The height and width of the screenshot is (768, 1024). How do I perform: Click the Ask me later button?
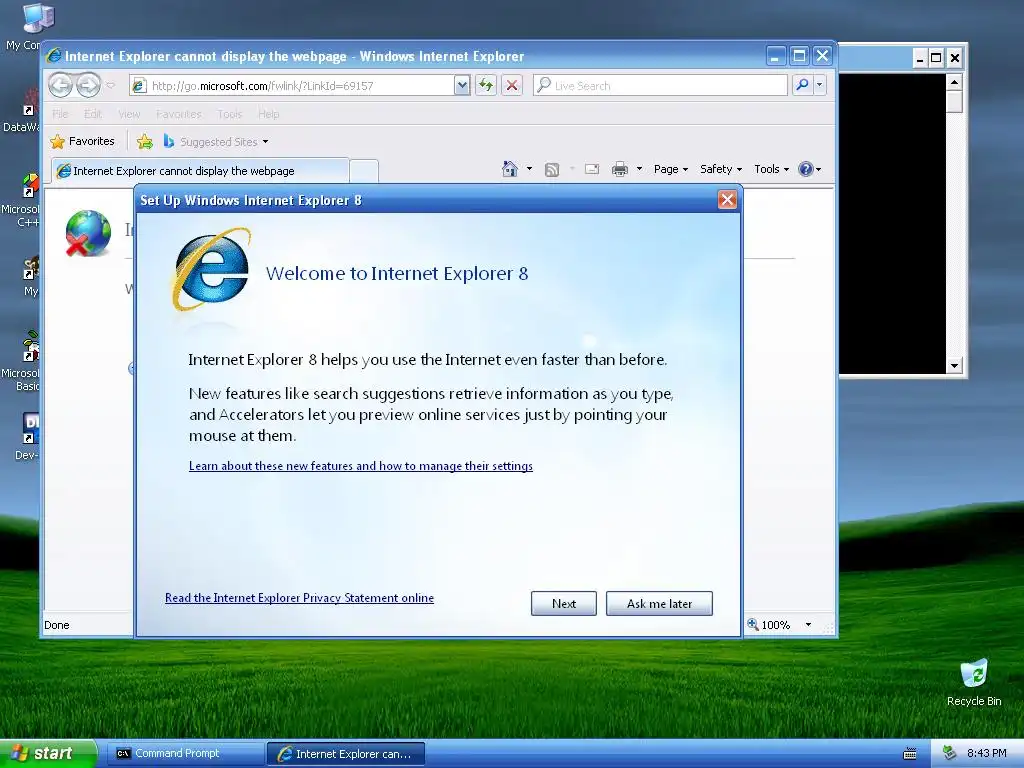[659, 603]
